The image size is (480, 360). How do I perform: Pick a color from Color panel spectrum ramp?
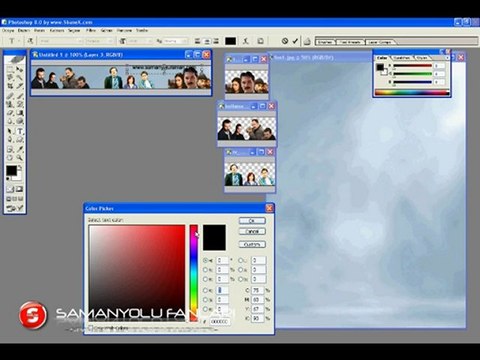(x=412, y=93)
